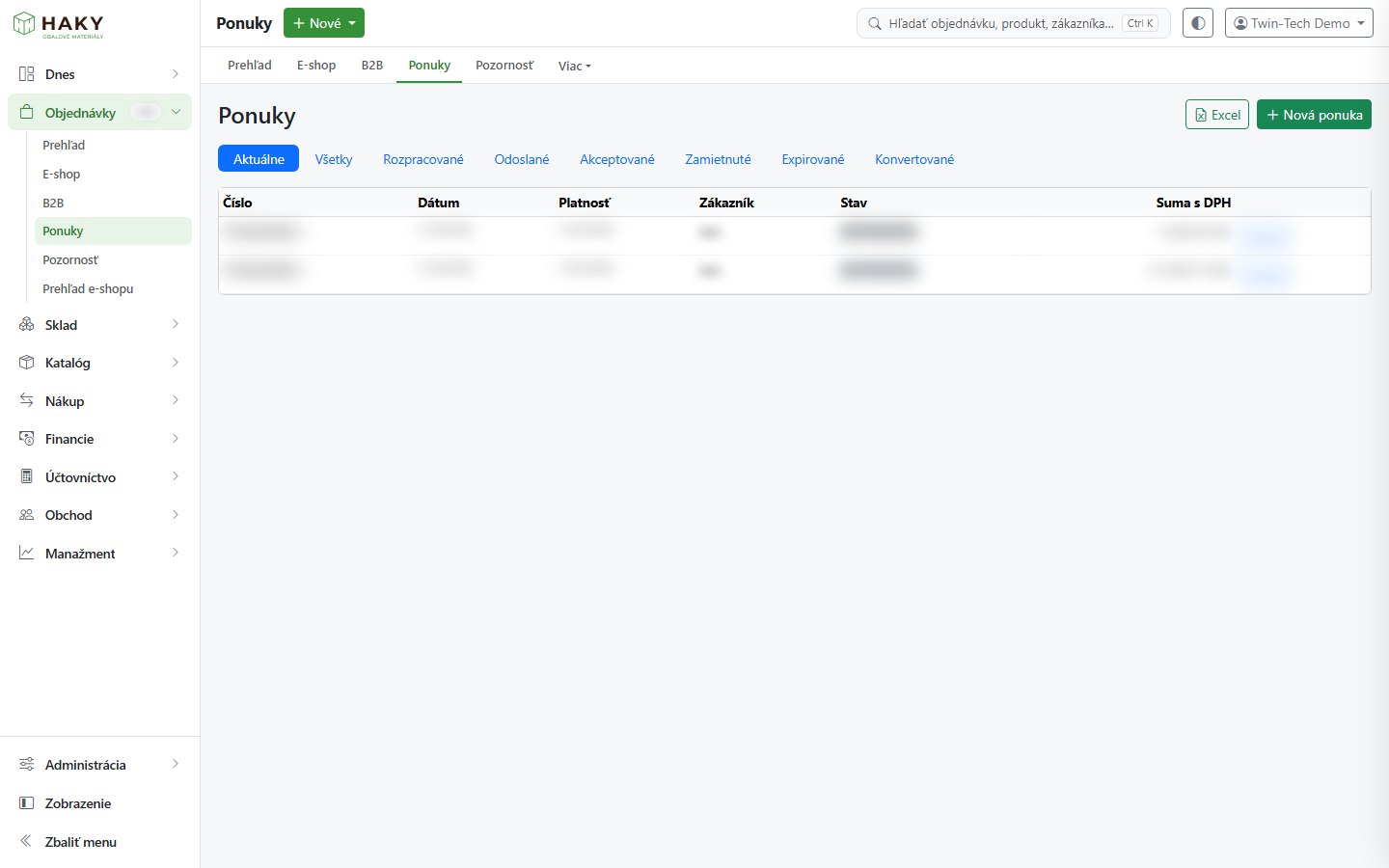The image size is (1389, 868).
Task: Click the Dnes dashboard icon
Action: click(27, 74)
